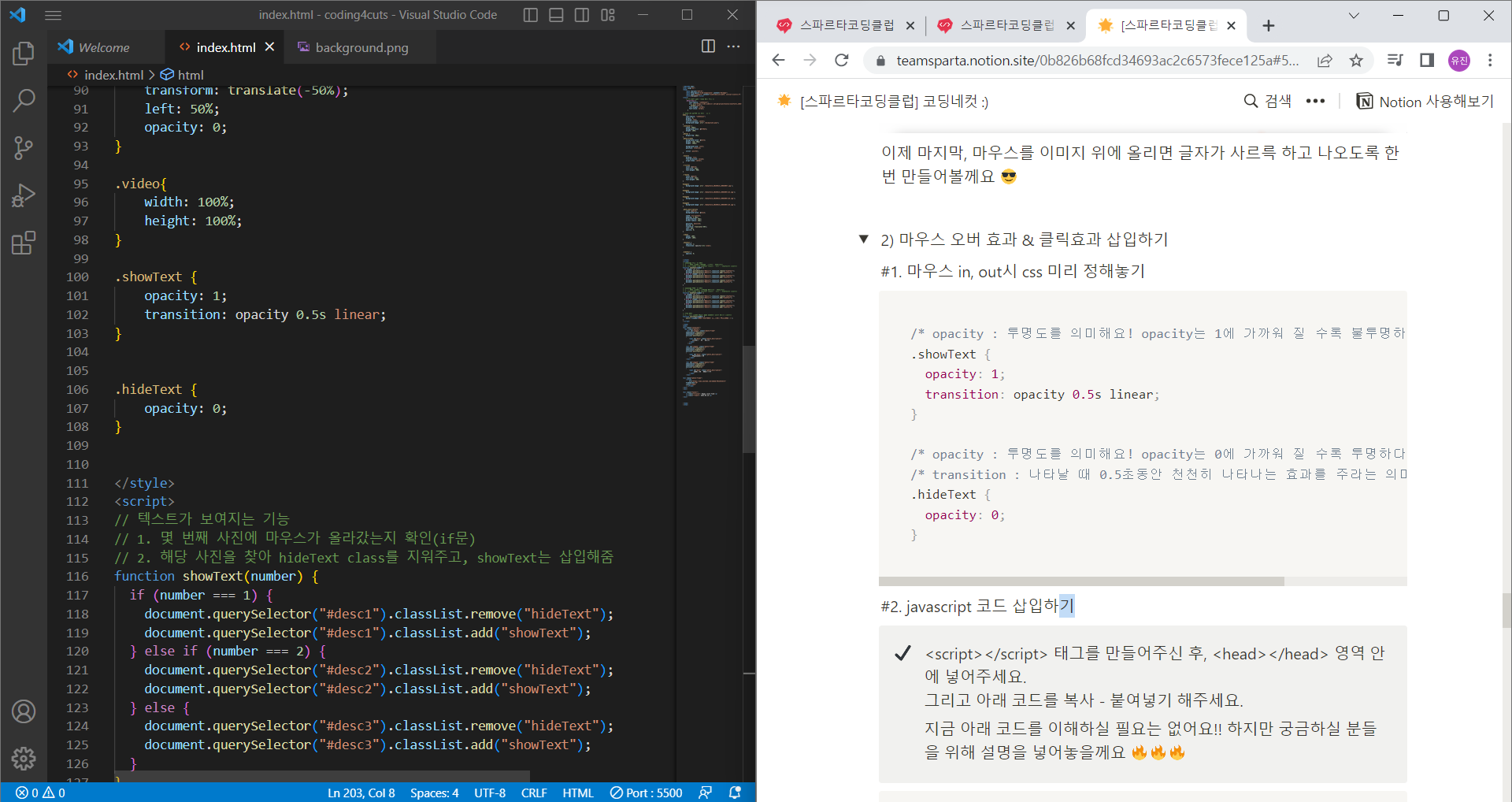Open feedback icon in status bar
Viewport: 1512px width, 802px height.
coord(706,793)
